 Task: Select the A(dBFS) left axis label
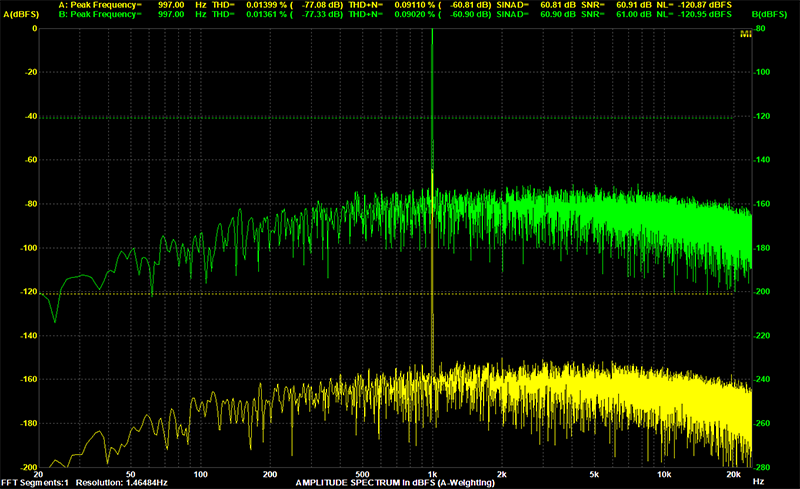click(x=21, y=14)
